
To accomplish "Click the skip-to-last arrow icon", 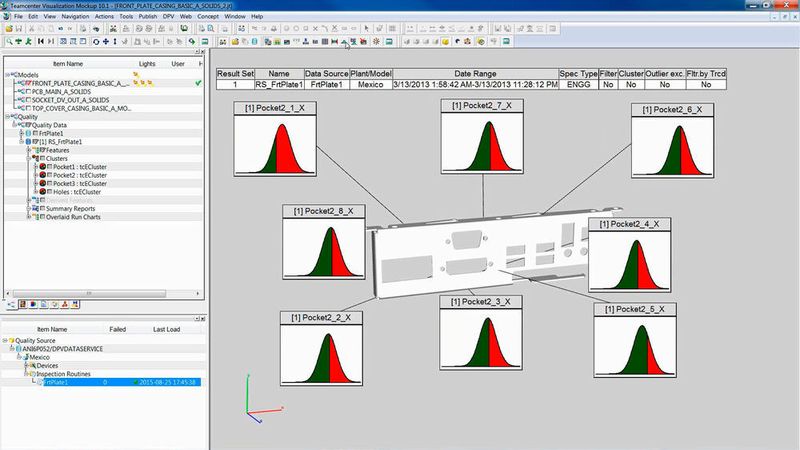I will [x=51, y=41].
